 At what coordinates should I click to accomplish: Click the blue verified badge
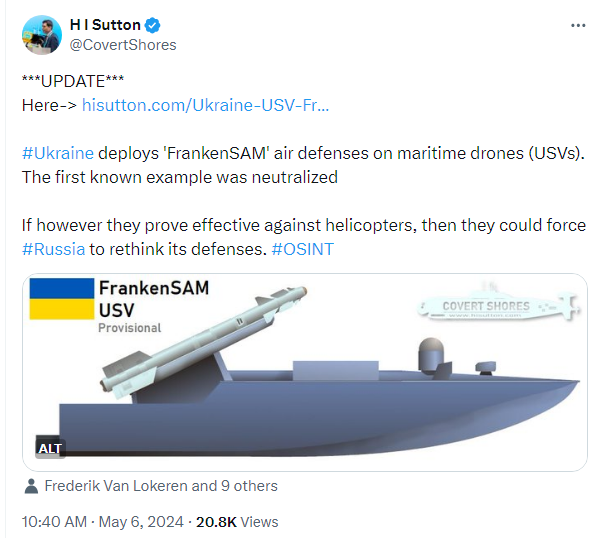click(x=153, y=25)
